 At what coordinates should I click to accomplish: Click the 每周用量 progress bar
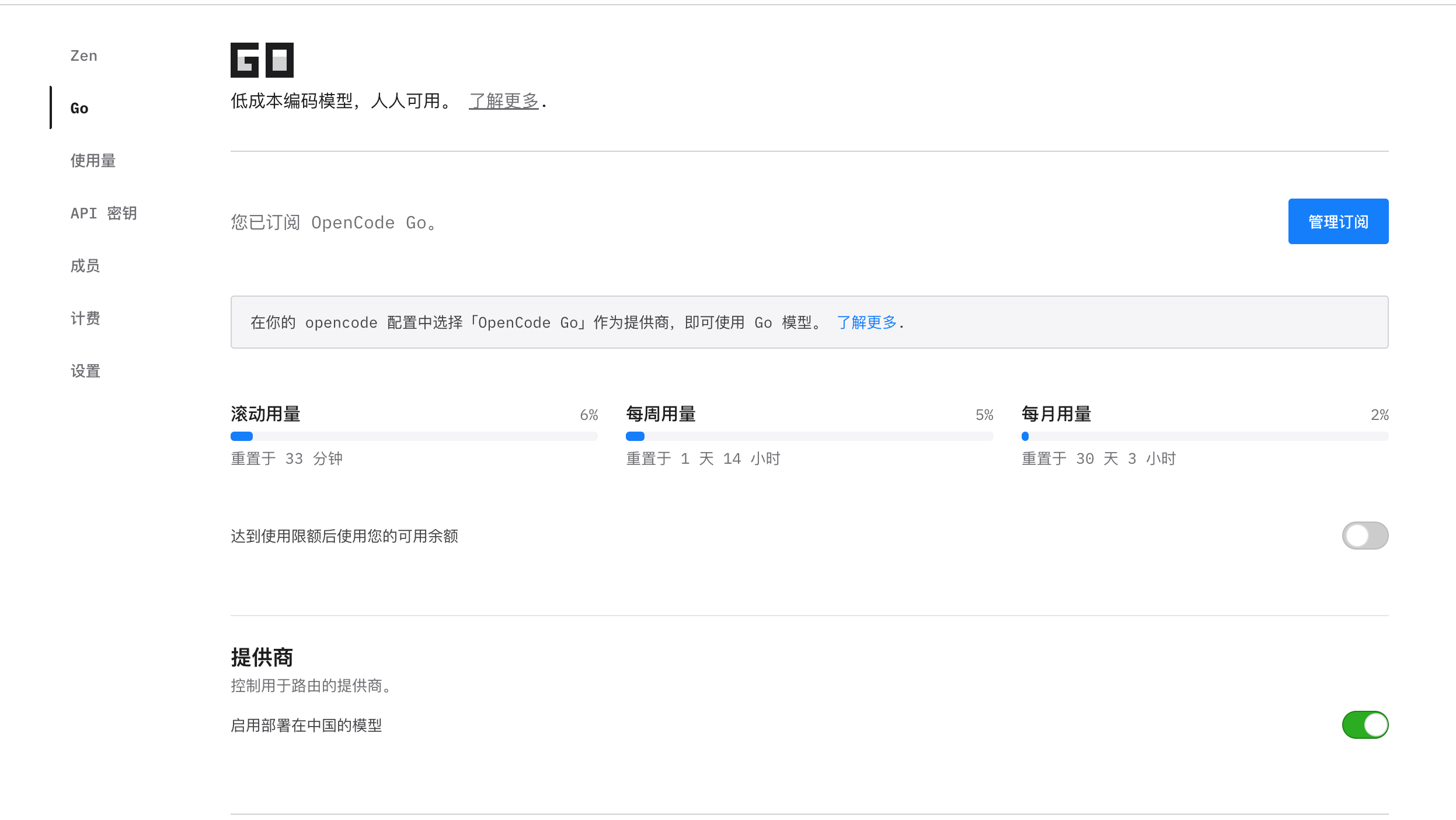point(809,436)
